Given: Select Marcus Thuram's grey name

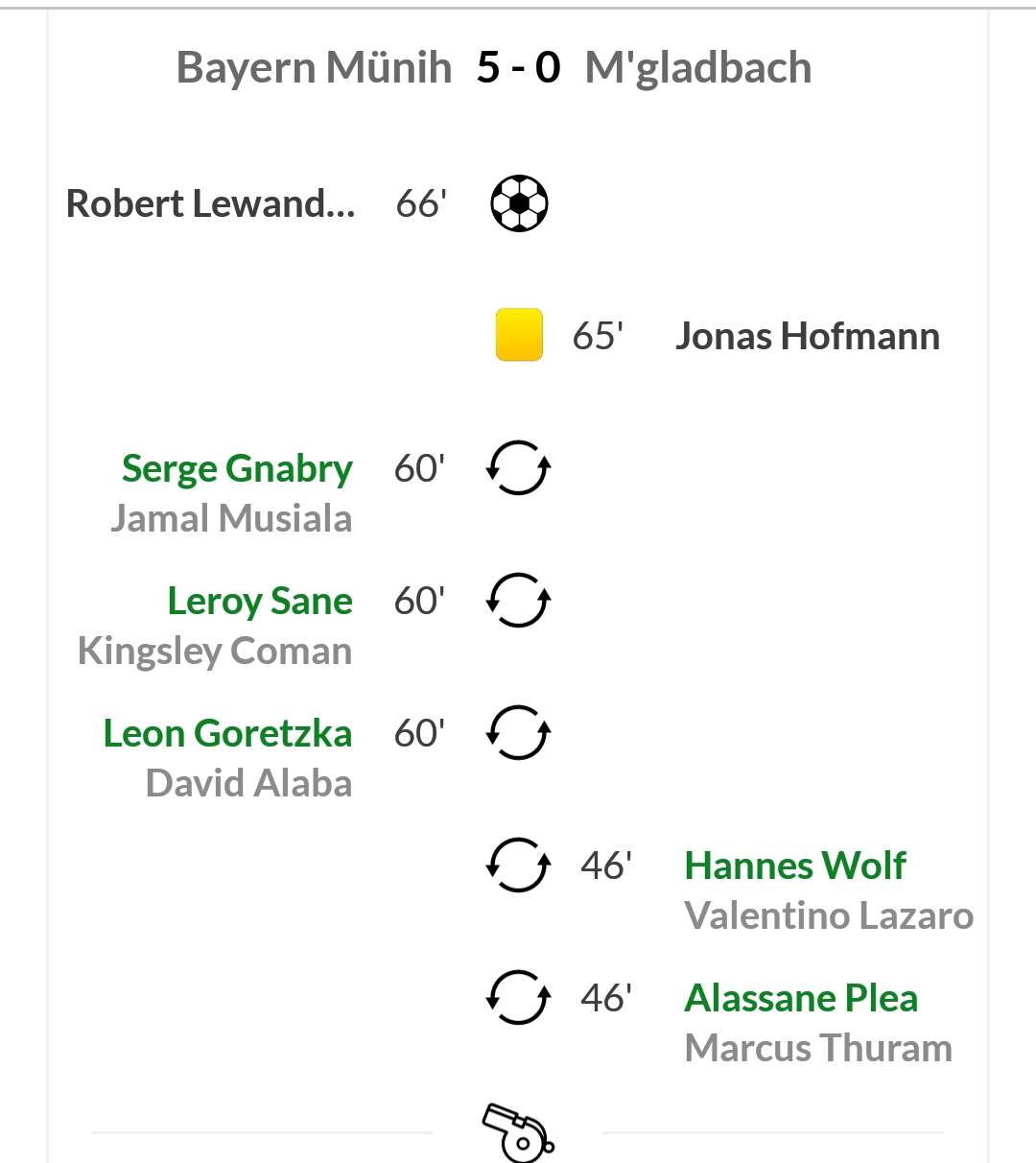Looking at the screenshot, I should 818,1048.
